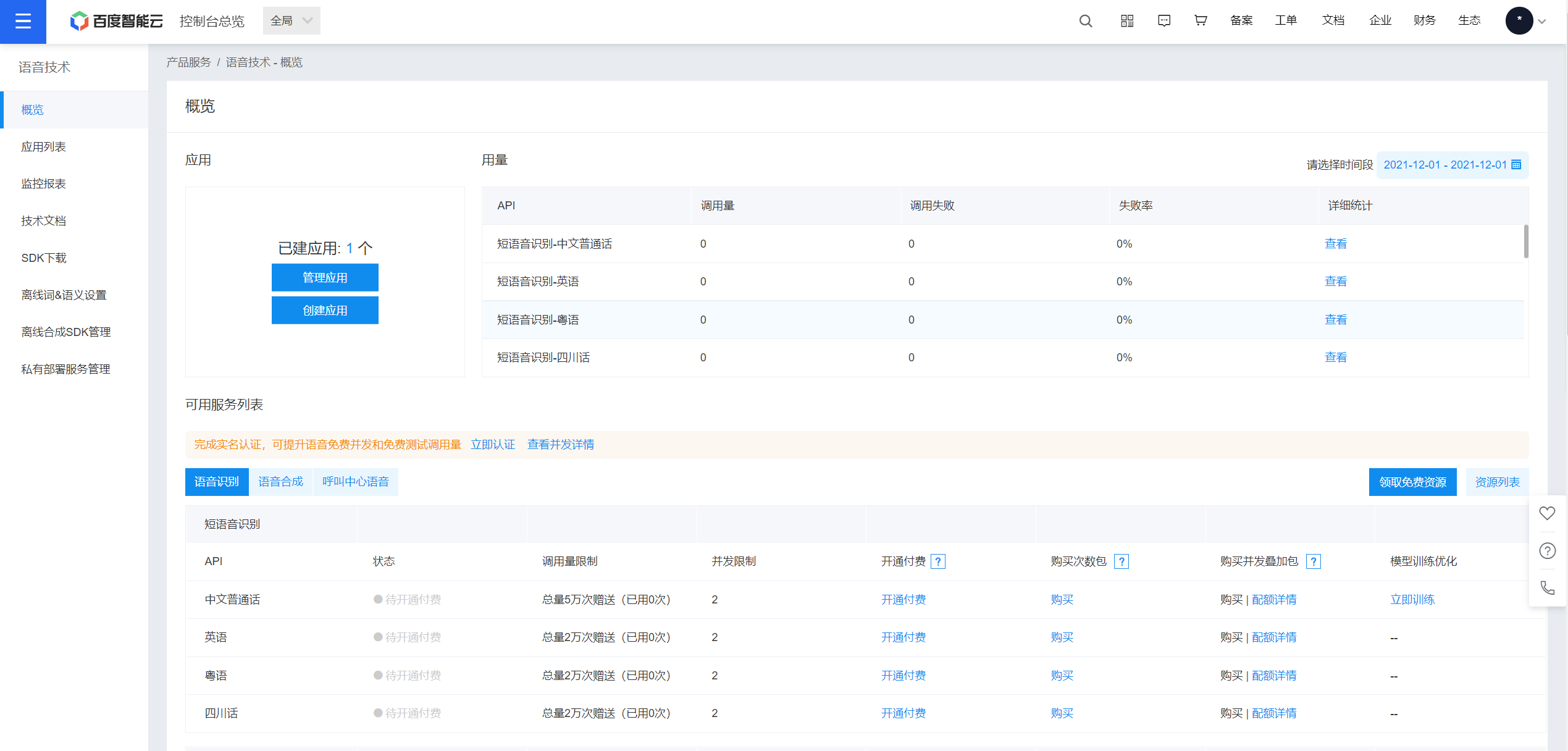Expand the account menu chevron
This screenshot has height=751, width=1568.
click(1542, 22)
